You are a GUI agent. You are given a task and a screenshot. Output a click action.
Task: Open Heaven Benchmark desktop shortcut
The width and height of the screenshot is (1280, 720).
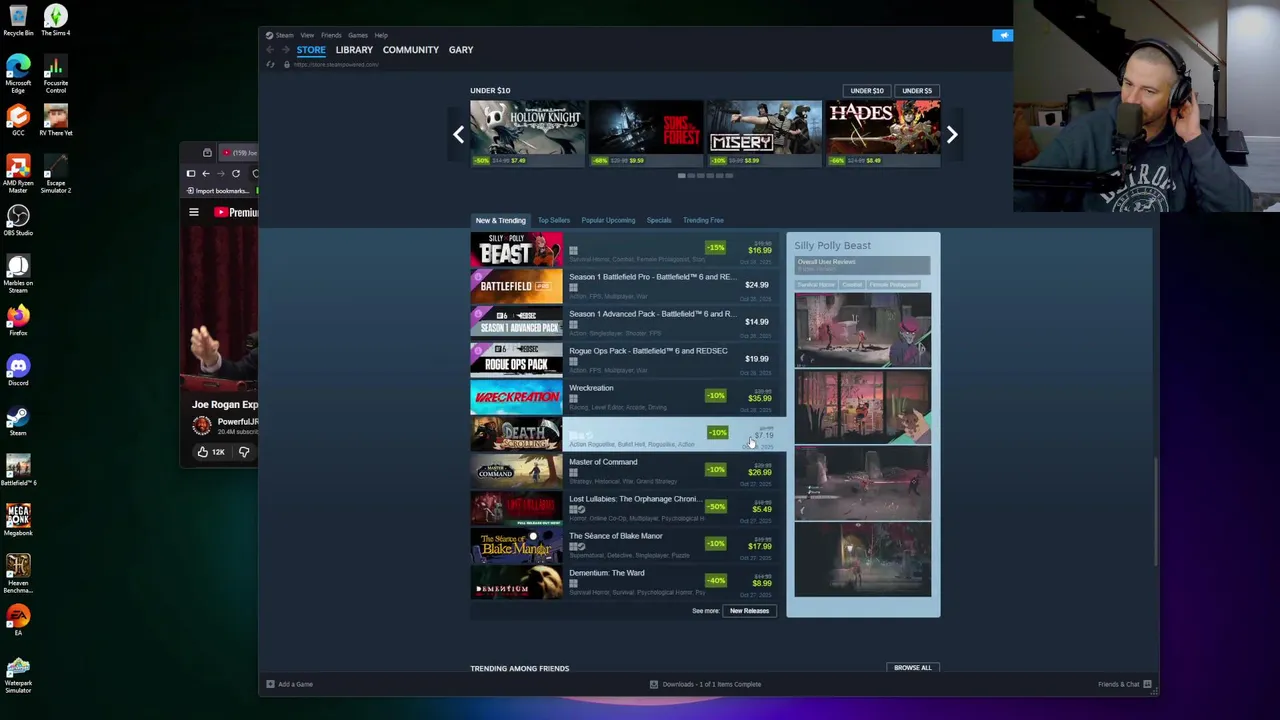tap(18, 573)
